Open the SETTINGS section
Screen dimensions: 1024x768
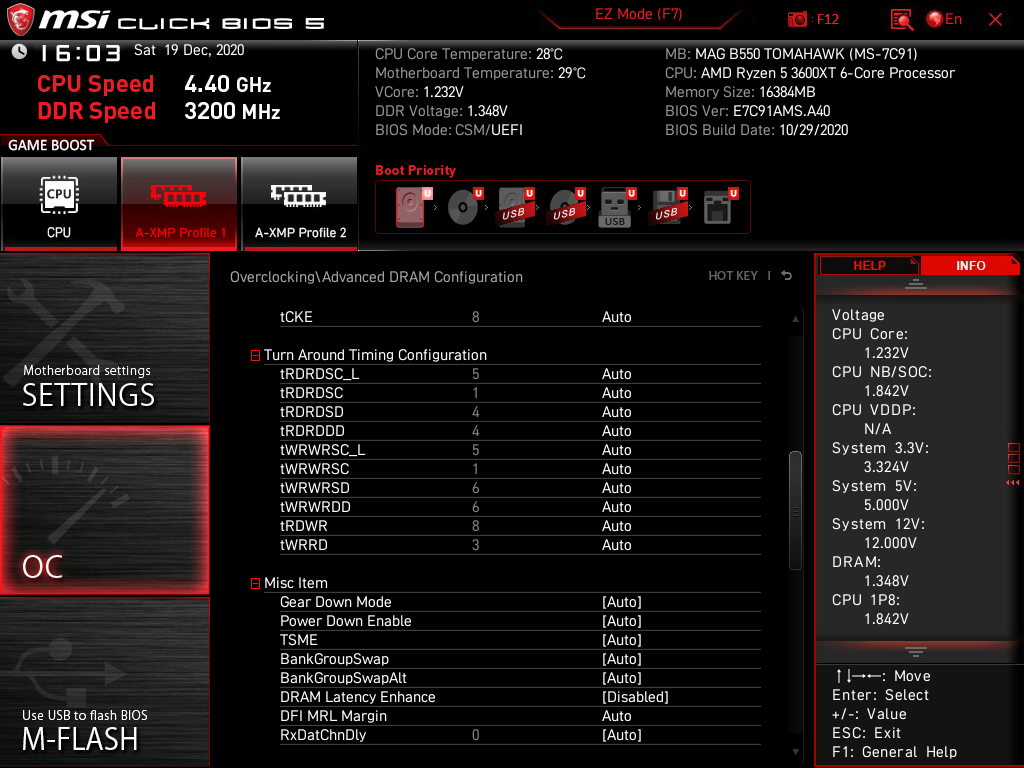click(x=104, y=338)
